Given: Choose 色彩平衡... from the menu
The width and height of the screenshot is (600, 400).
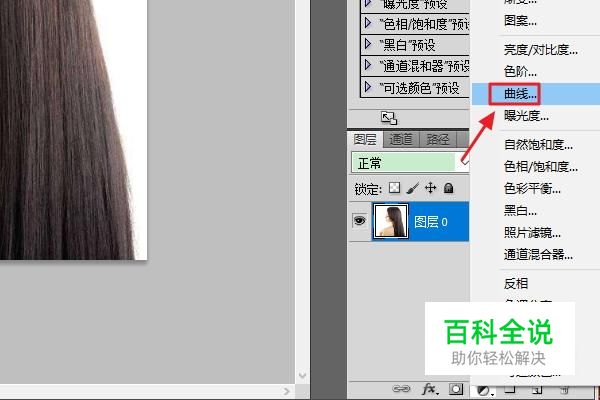Looking at the screenshot, I should [532, 188].
